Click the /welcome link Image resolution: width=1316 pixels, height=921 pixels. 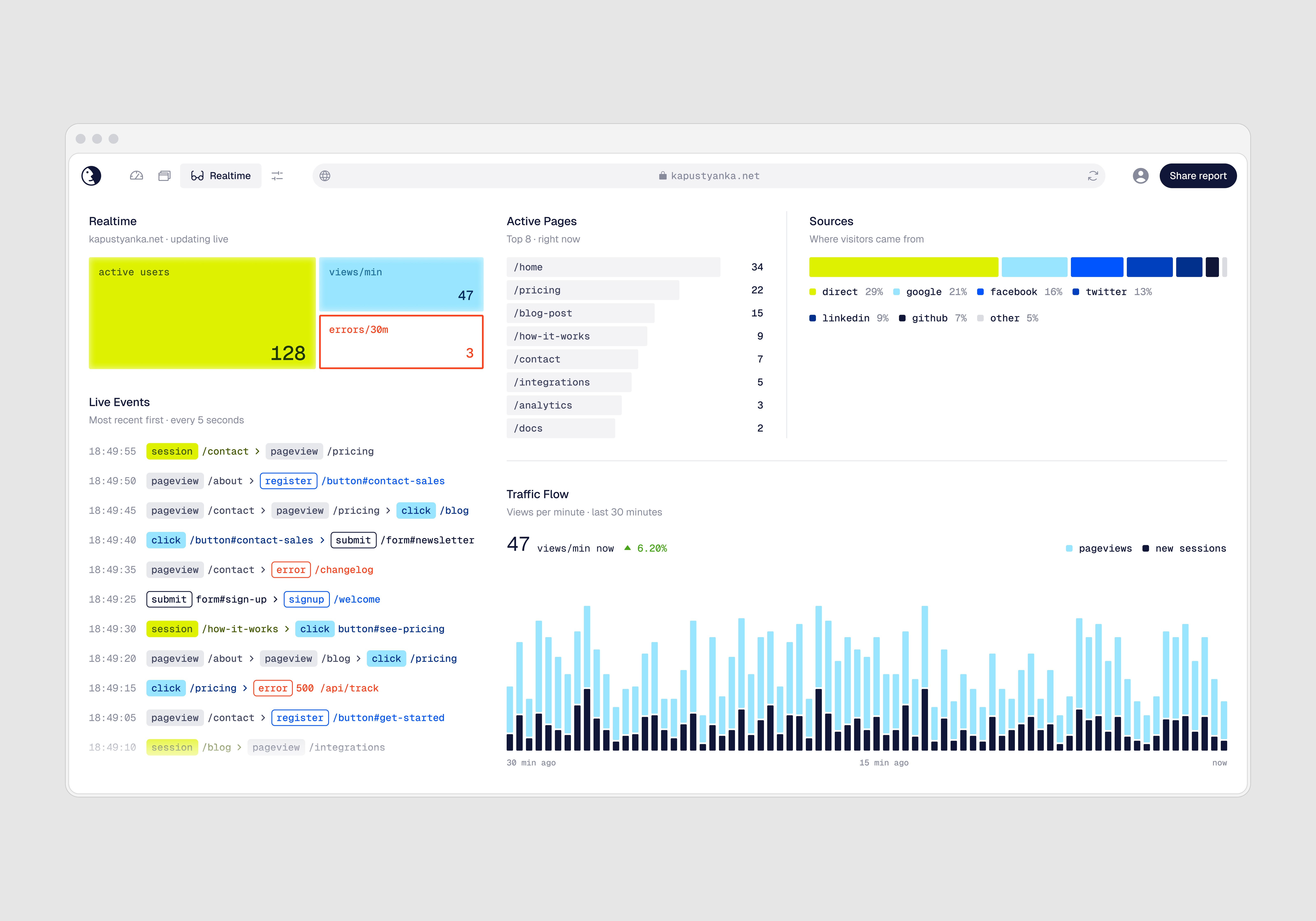[x=357, y=599]
